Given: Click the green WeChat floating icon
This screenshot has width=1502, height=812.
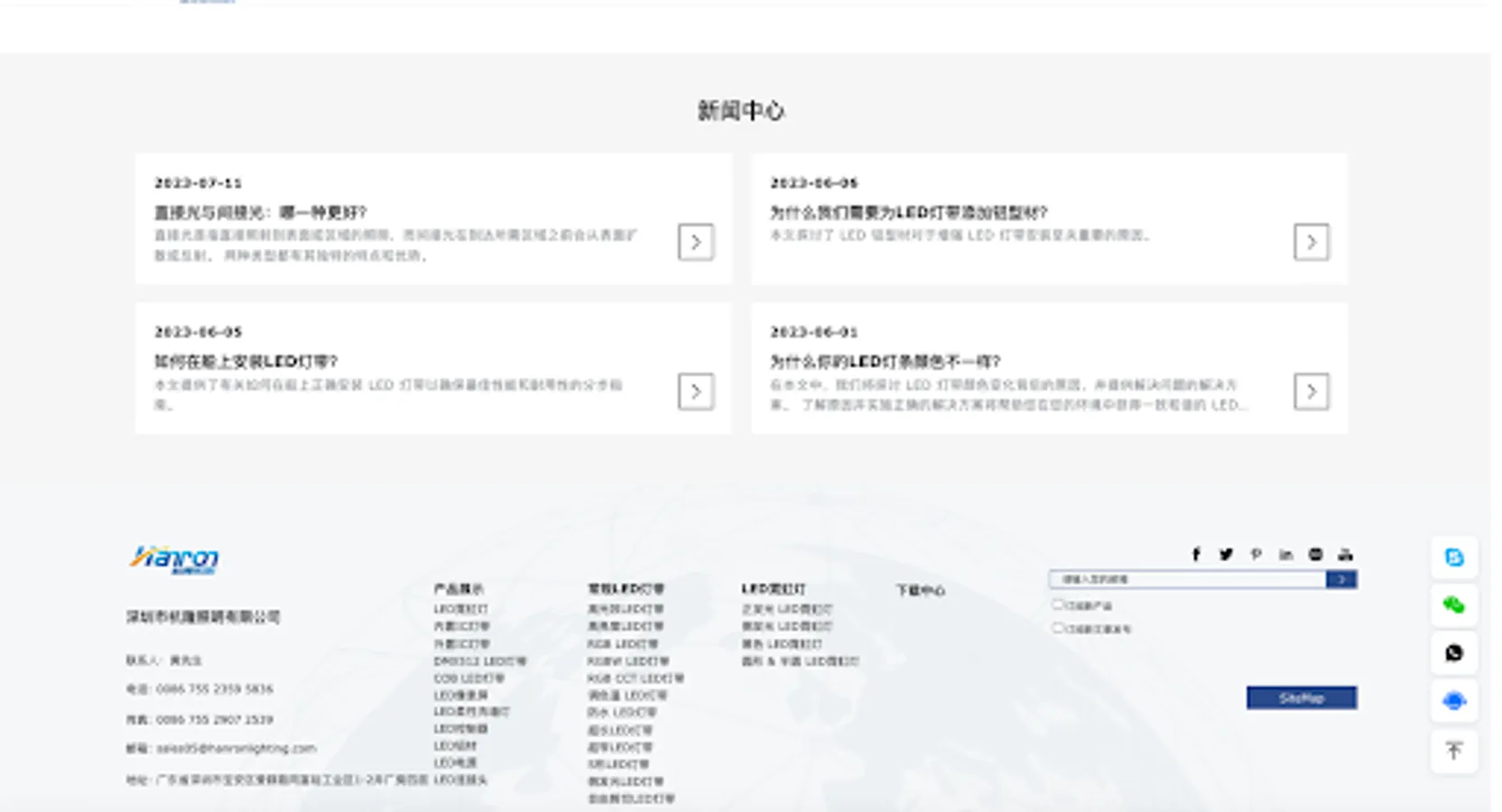Looking at the screenshot, I should click(1454, 605).
